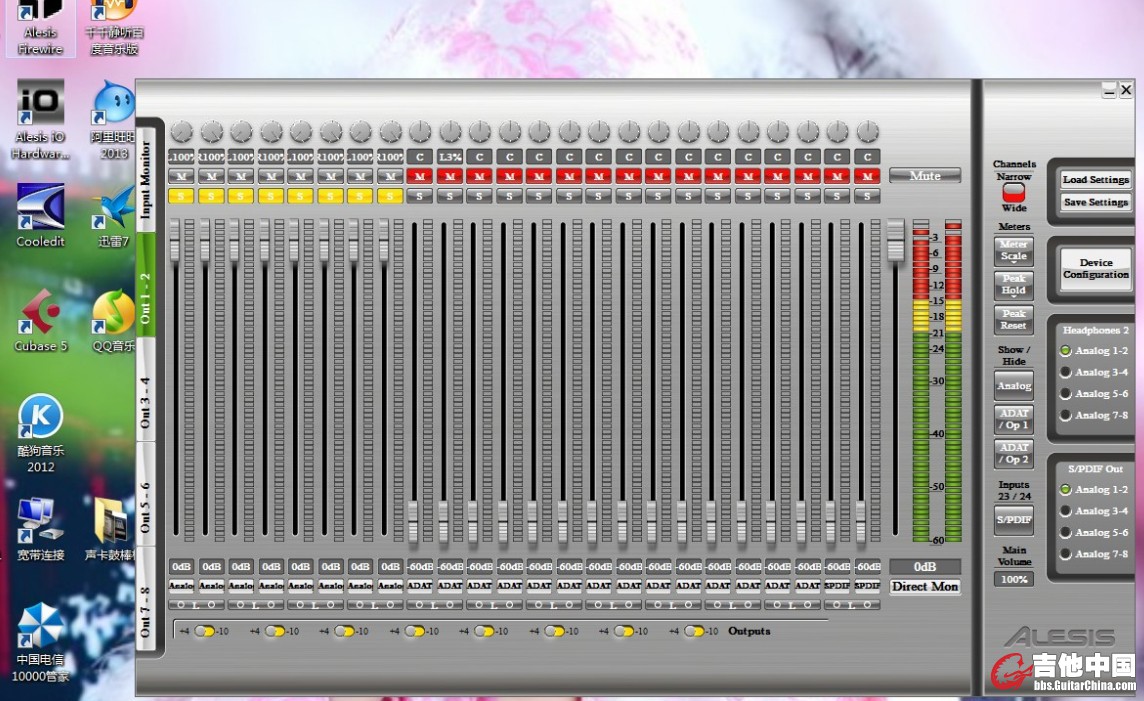Show or hide the S/PDIF channels
Screen dimensions: 1144x701
click(1013, 520)
